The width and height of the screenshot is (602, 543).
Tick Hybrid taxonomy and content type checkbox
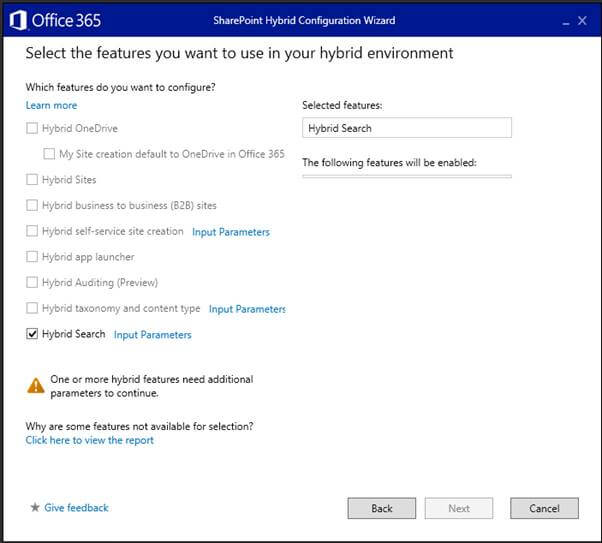click(x=32, y=308)
